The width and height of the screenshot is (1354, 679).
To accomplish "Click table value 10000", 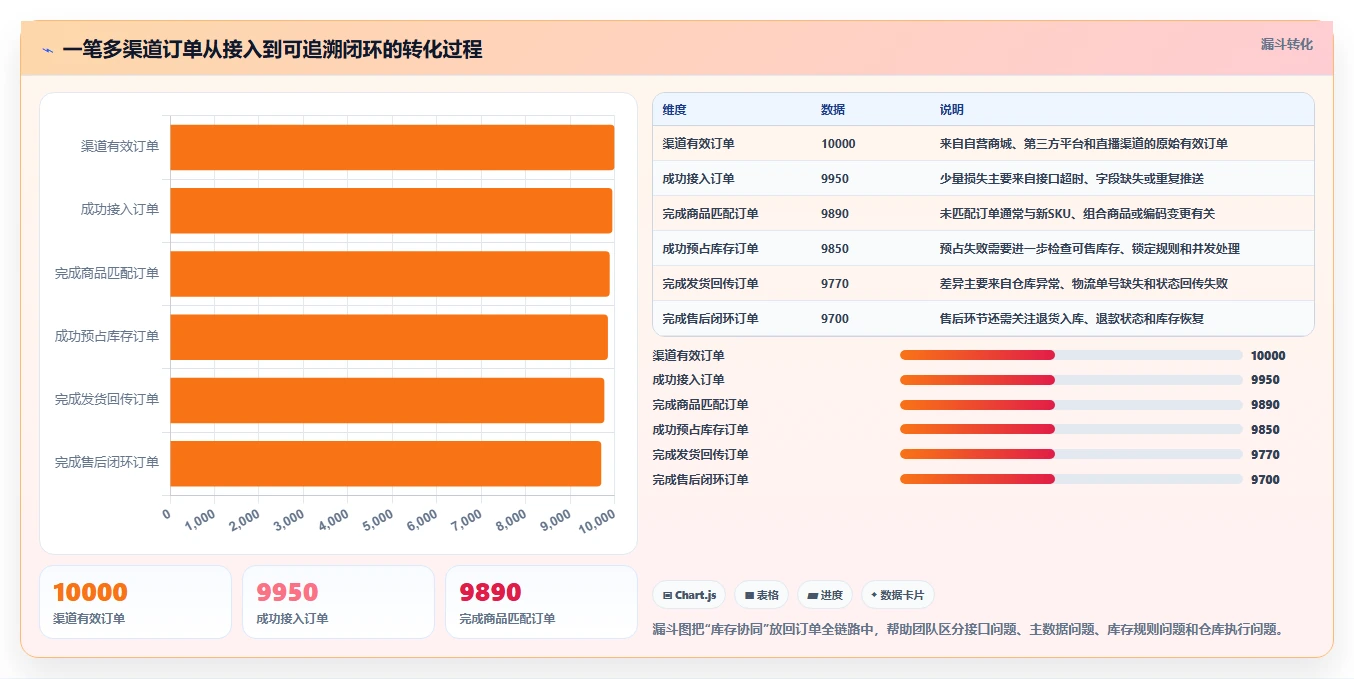I will click(838, 144).
